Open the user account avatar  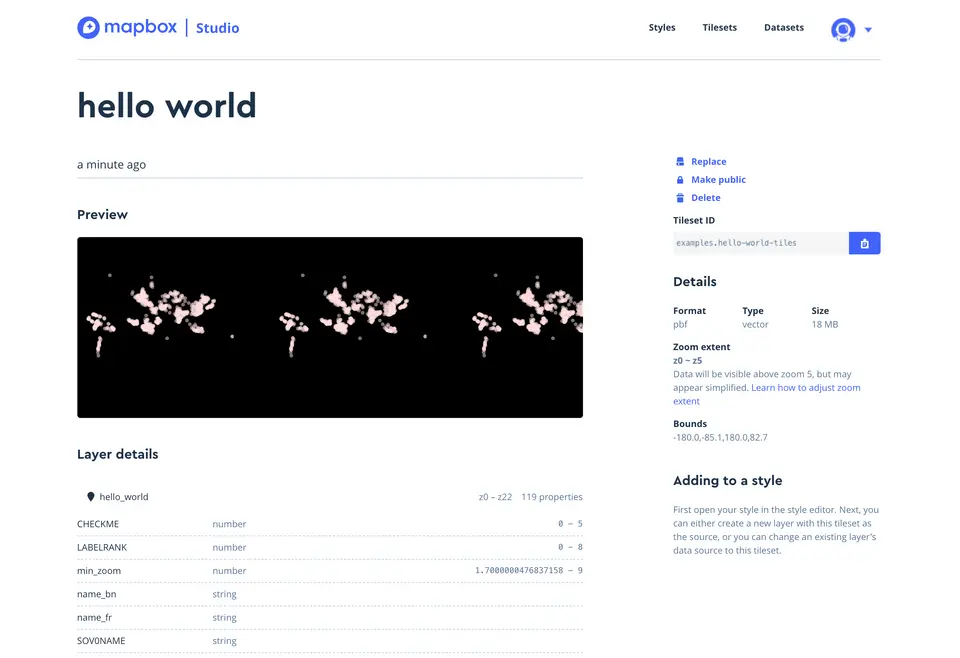[x=843, y=29]
